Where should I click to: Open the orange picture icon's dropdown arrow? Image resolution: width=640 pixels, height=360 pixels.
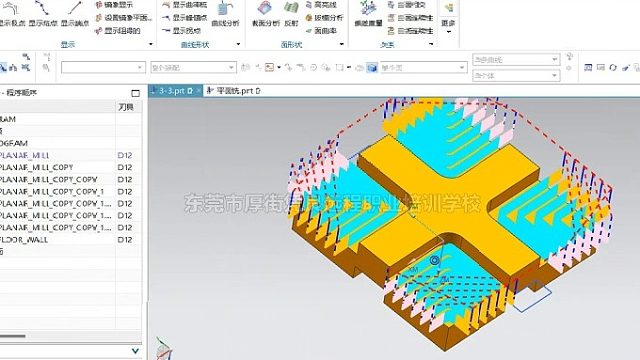[x=279, y=67]
